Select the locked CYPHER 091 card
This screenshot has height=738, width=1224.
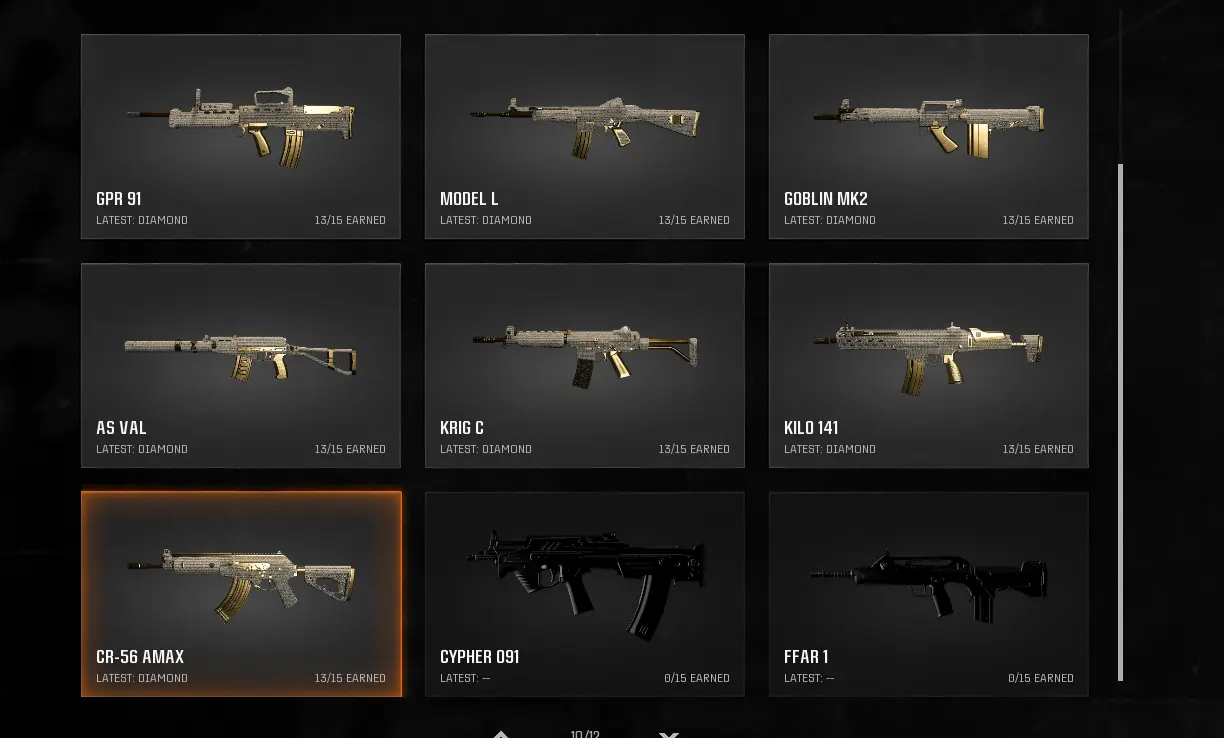coord(585,594)
